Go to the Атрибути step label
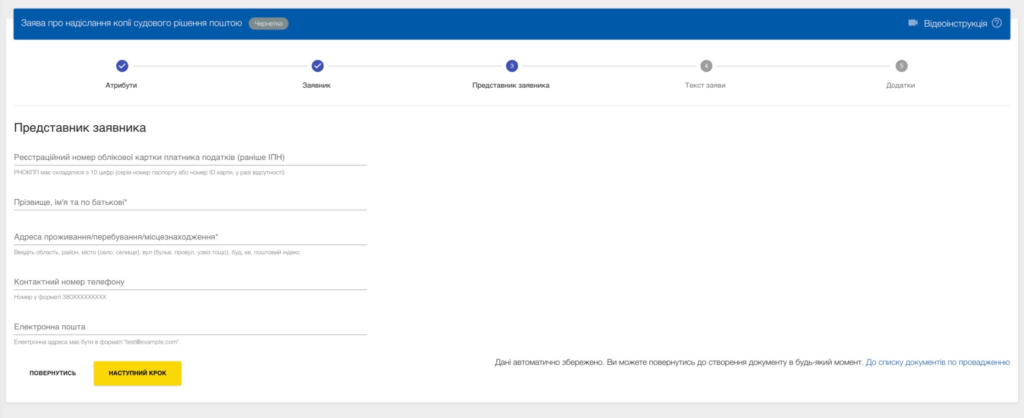Image resolution: width=1024 pixels, height=418 pixels. 121,86
